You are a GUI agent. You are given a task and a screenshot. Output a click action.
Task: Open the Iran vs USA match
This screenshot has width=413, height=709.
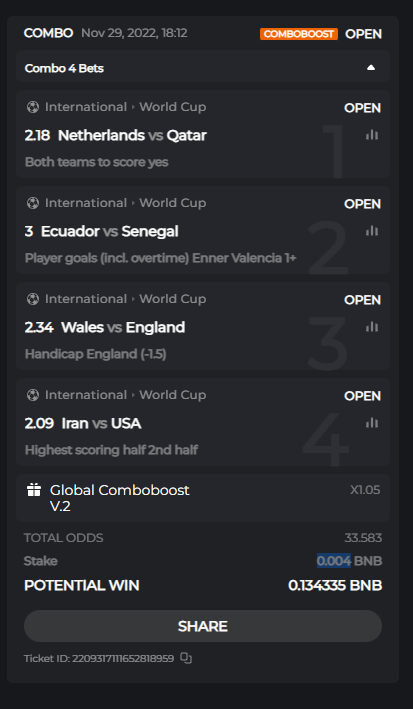coord(101,423)
